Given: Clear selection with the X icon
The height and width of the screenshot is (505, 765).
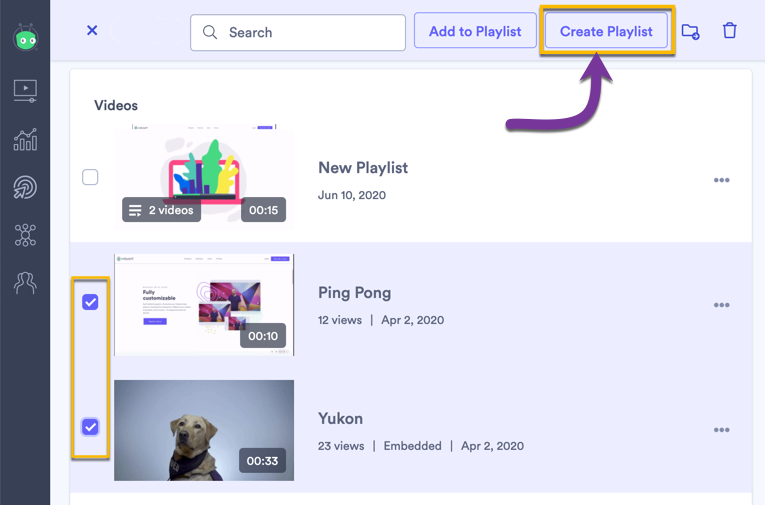Looking at the screenshot, I should pos(92,30).
